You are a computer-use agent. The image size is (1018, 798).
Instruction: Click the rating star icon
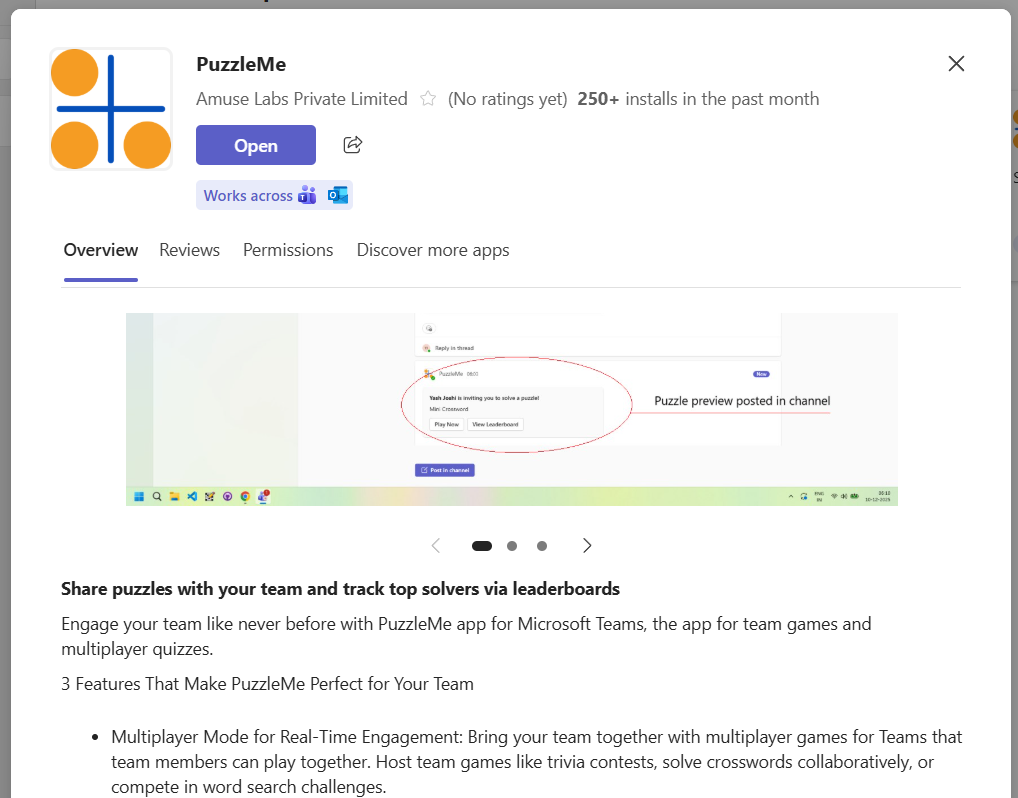point(428,99)
